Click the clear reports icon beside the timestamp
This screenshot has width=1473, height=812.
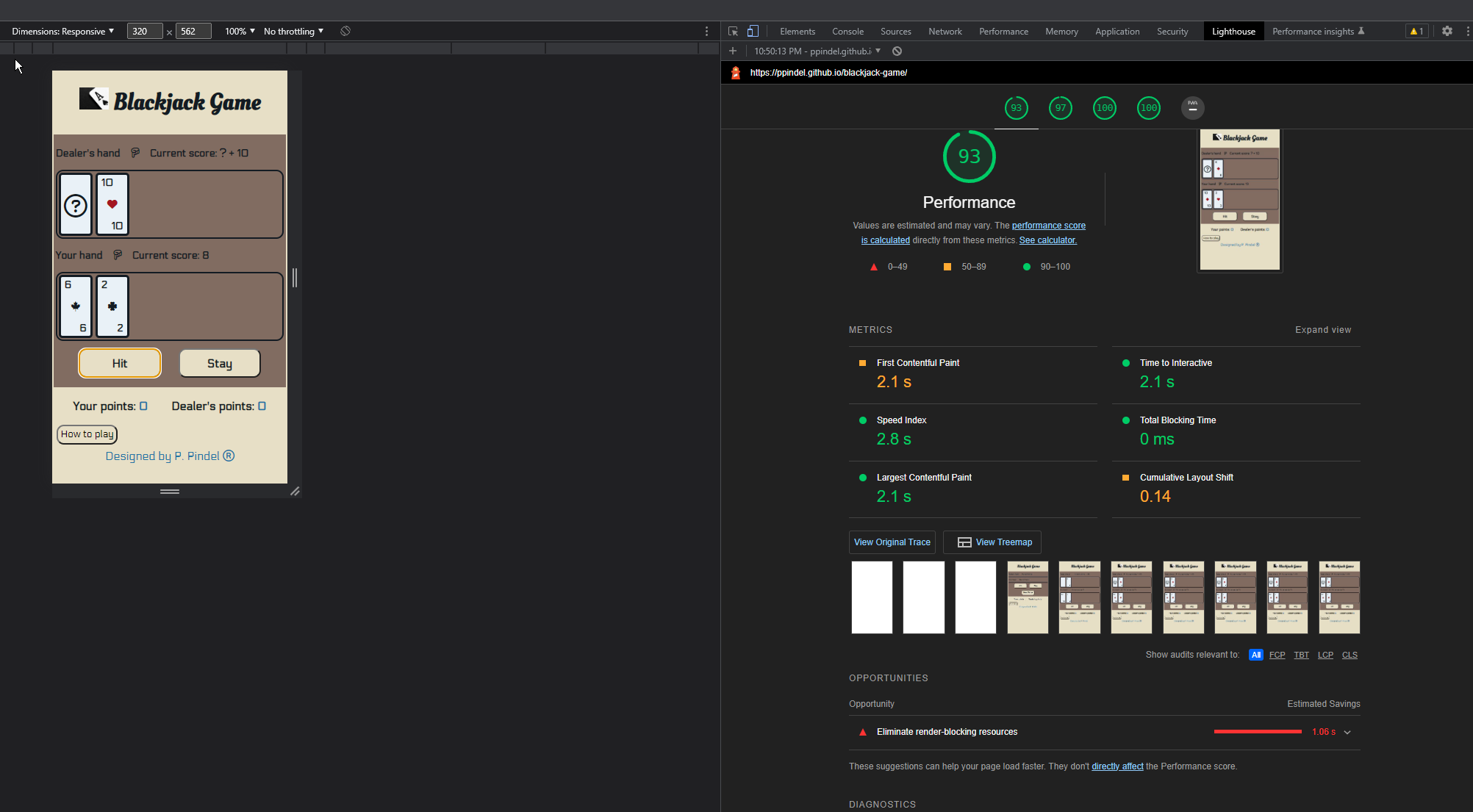(897, 51)
